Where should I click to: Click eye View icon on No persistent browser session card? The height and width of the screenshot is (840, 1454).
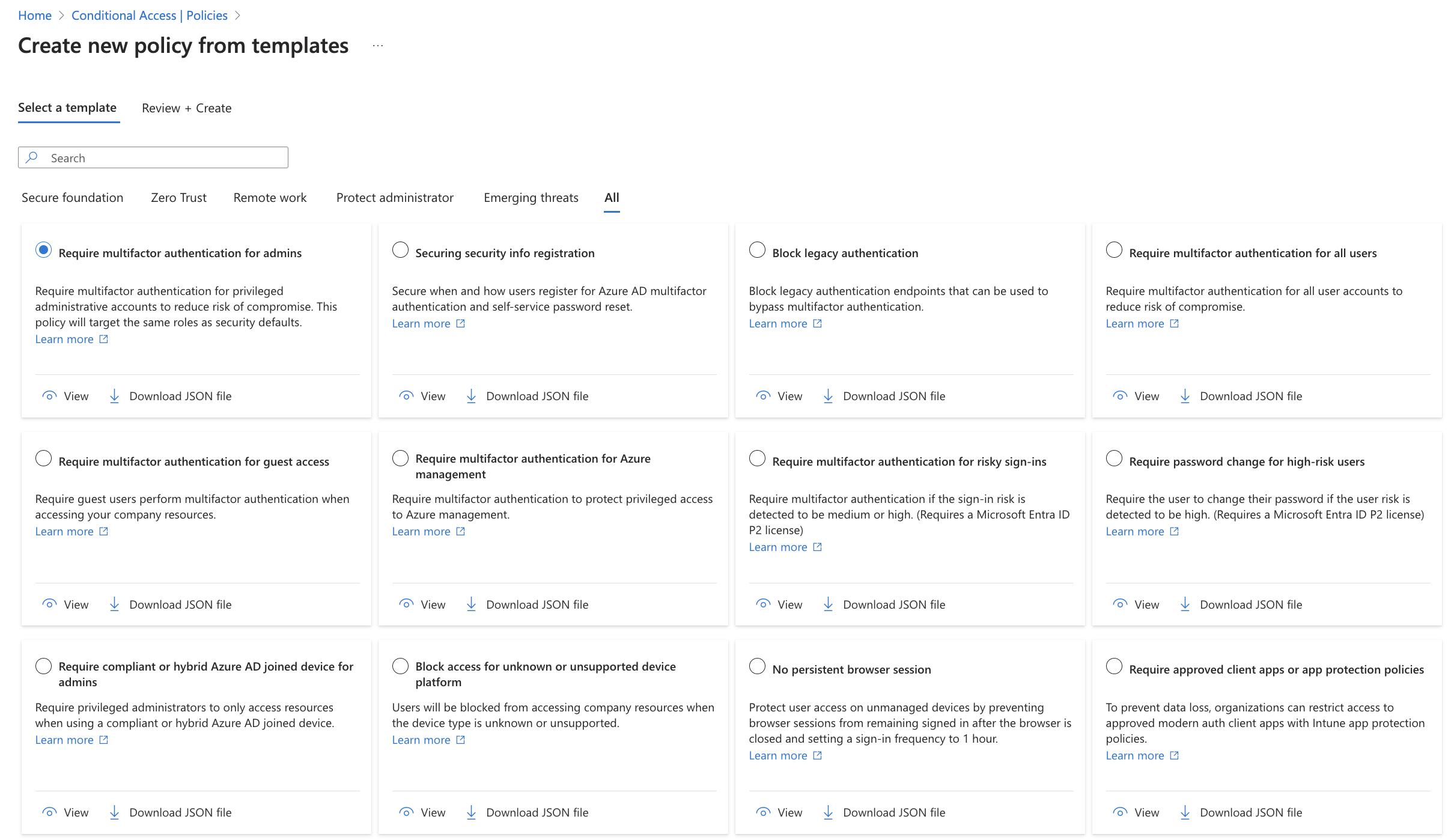pos(763,812)
